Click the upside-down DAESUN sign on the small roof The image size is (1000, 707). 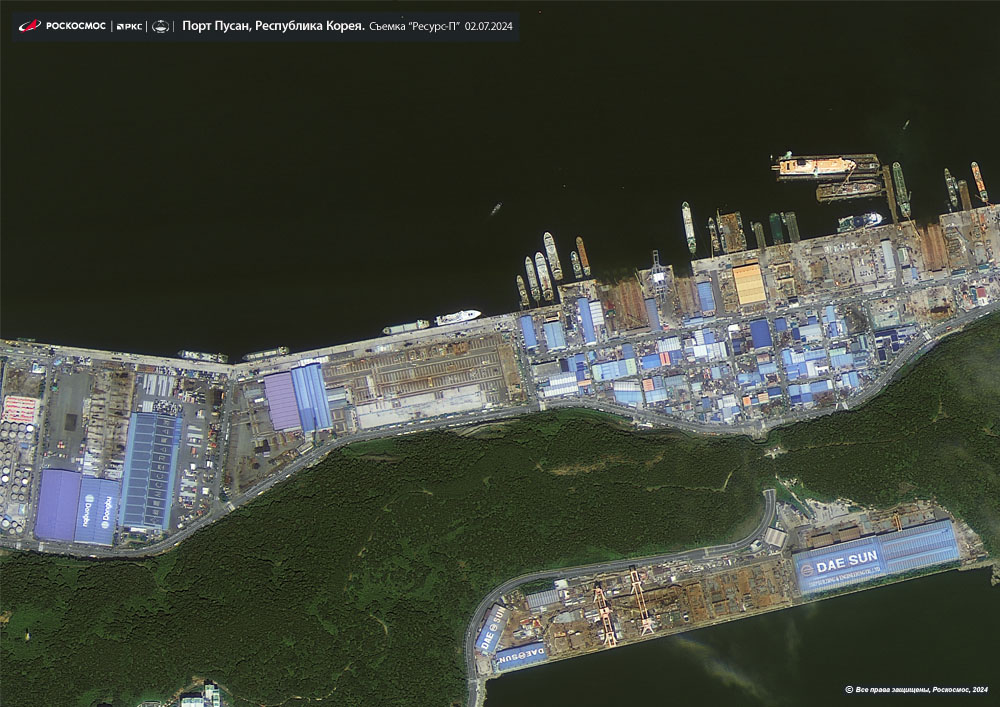coord(522,656)
